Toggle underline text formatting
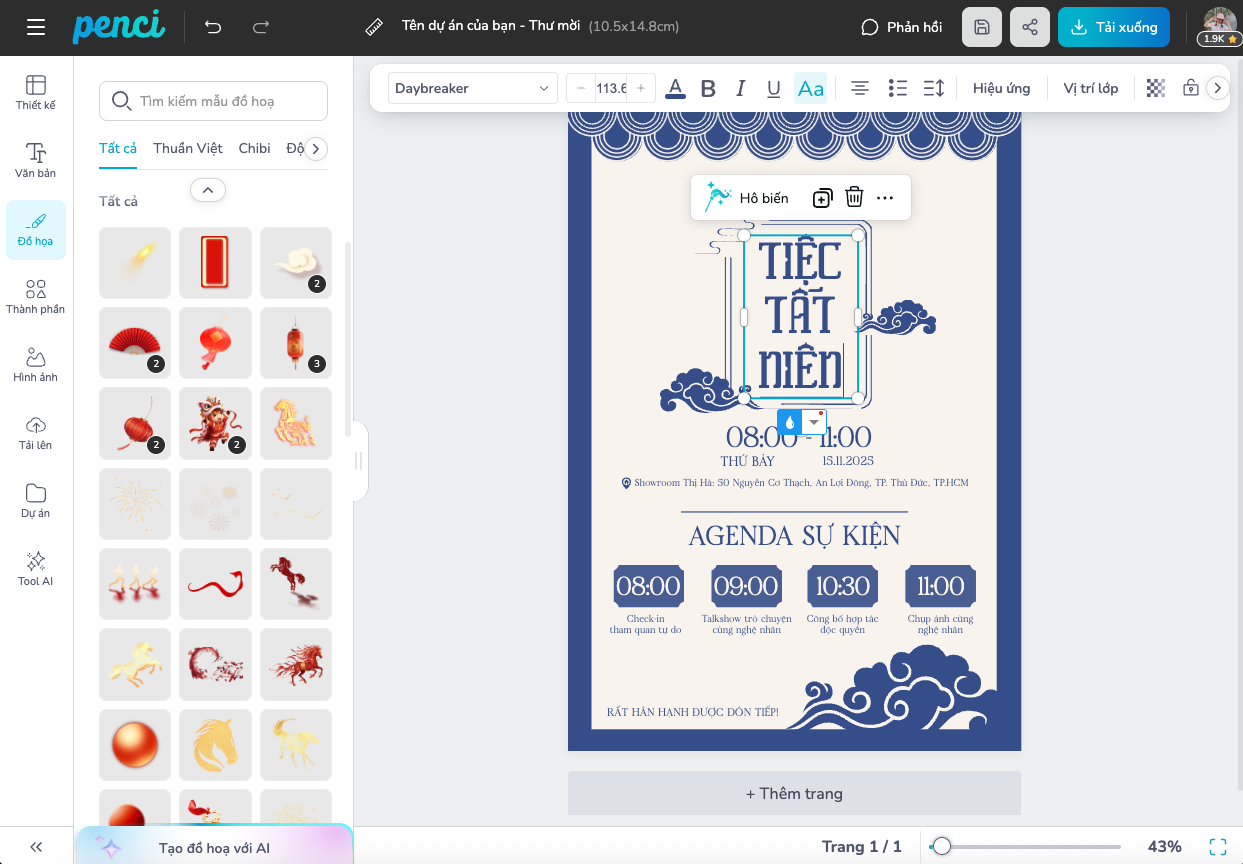Image resolution: width=1243 pixels, height=864 pixels. coord(773,88)
